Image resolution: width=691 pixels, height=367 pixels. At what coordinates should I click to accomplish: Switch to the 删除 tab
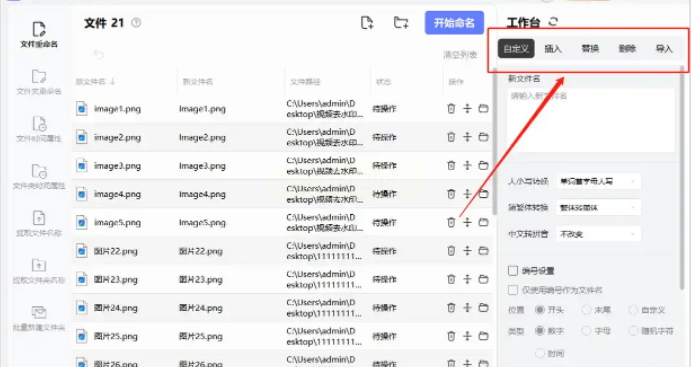pos(627,48)
